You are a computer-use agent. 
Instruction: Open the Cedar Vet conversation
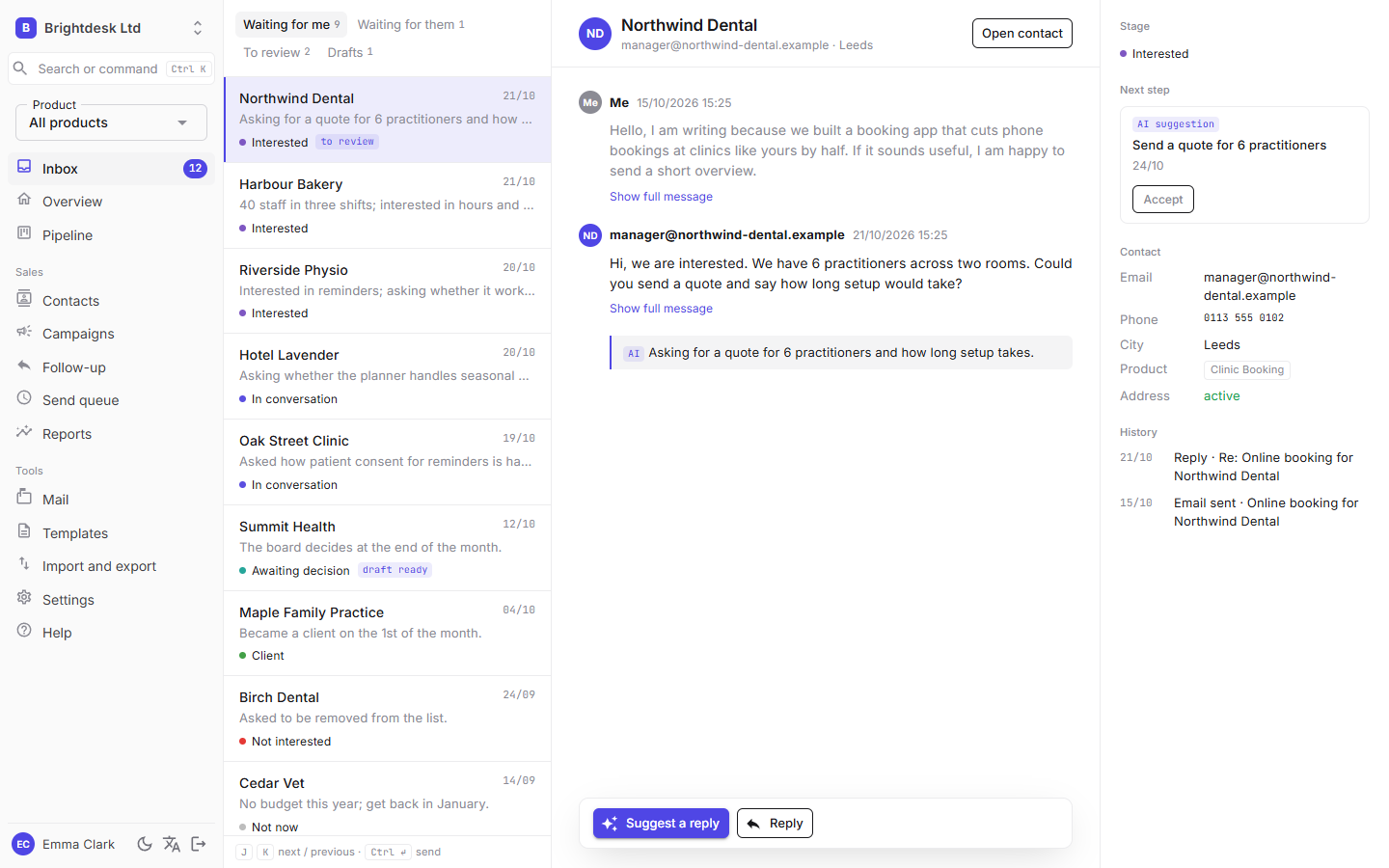[x=387, y=799]
